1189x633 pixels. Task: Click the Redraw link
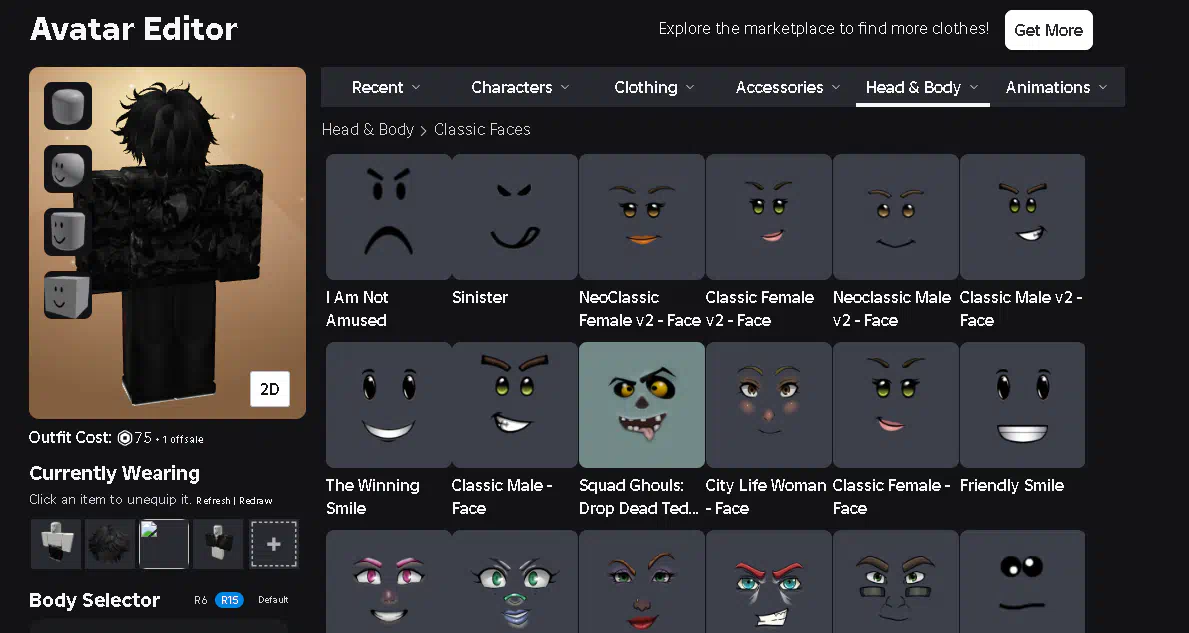click(256, 500)
